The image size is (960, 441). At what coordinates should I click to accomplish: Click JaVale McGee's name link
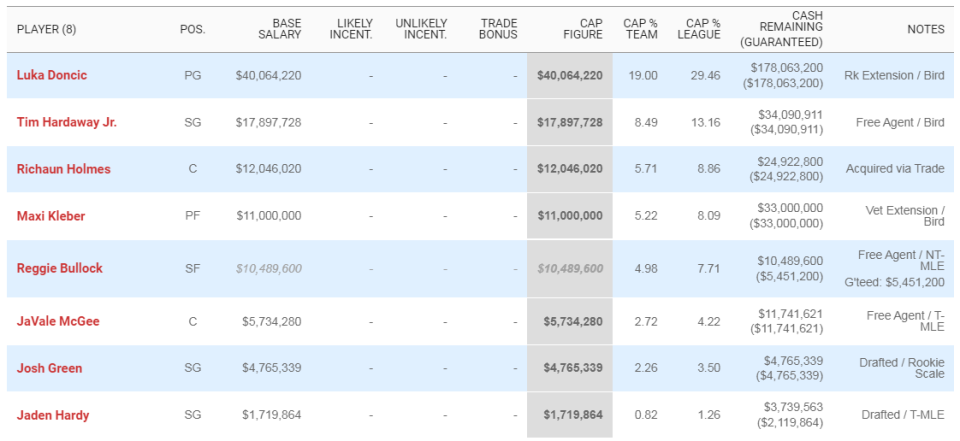click(x=59, y=321)
